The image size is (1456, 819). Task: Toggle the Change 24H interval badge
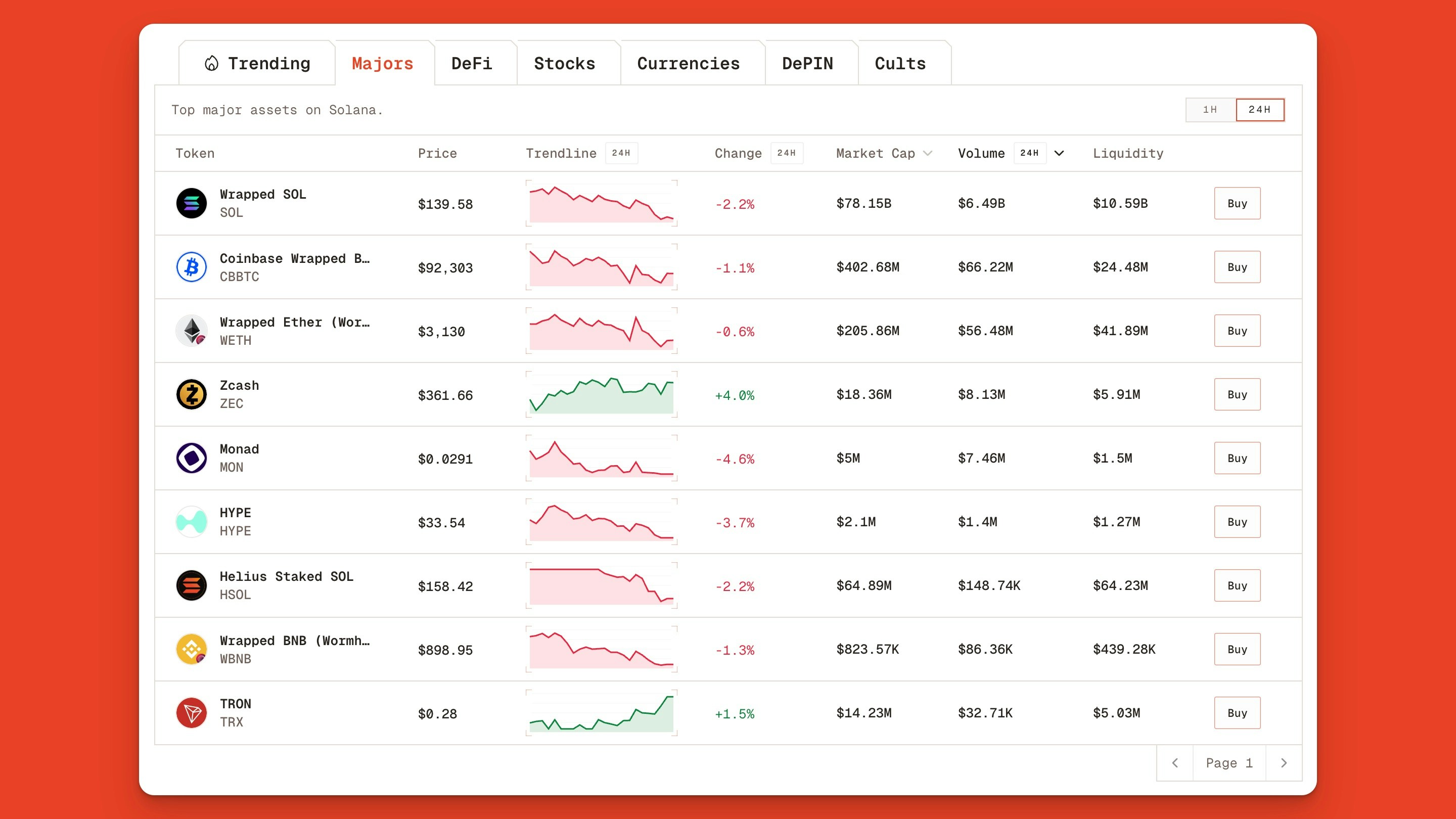click(x=787, y=153)
